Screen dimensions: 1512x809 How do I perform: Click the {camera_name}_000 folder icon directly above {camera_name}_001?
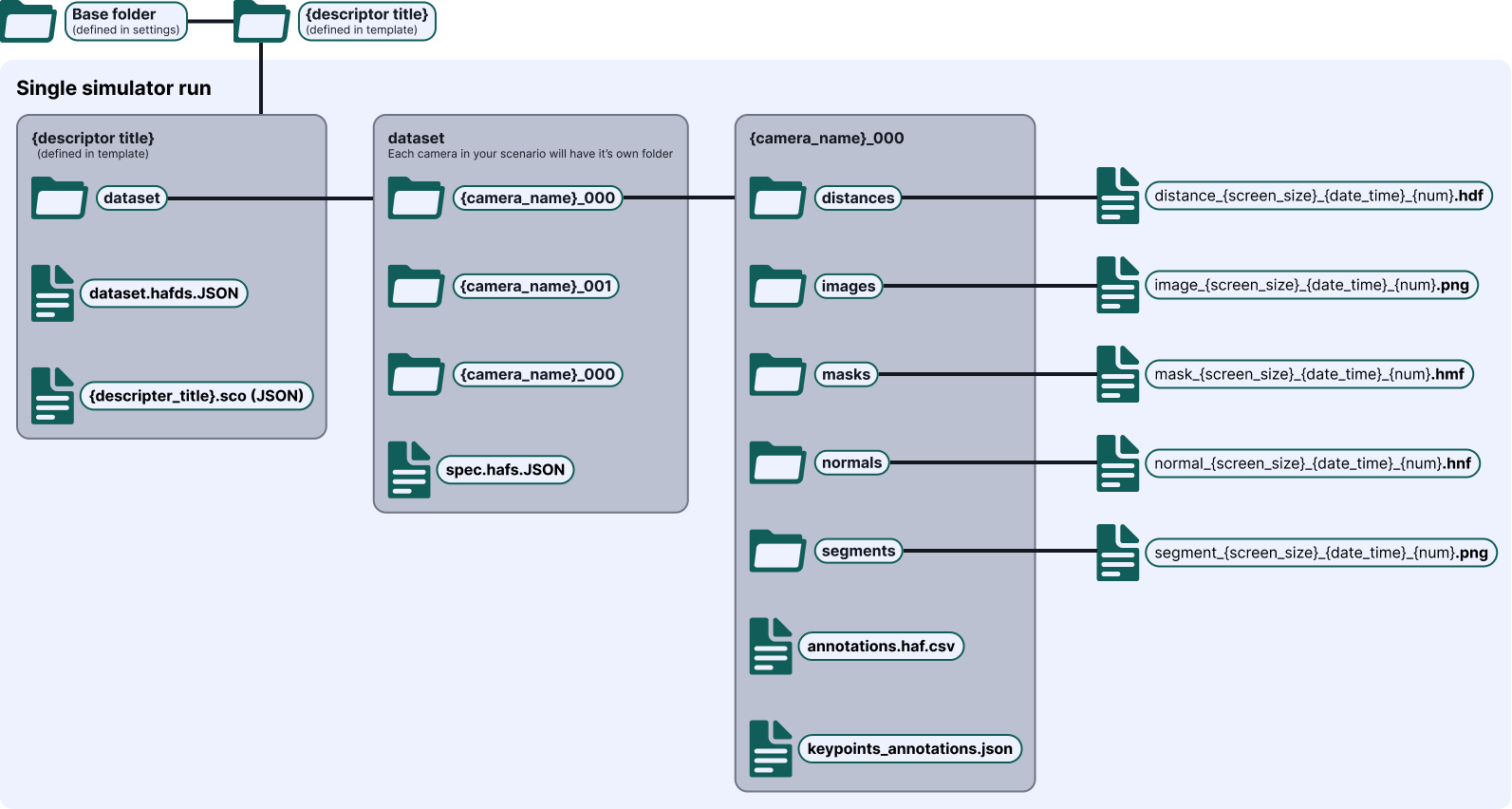[416, 198]
